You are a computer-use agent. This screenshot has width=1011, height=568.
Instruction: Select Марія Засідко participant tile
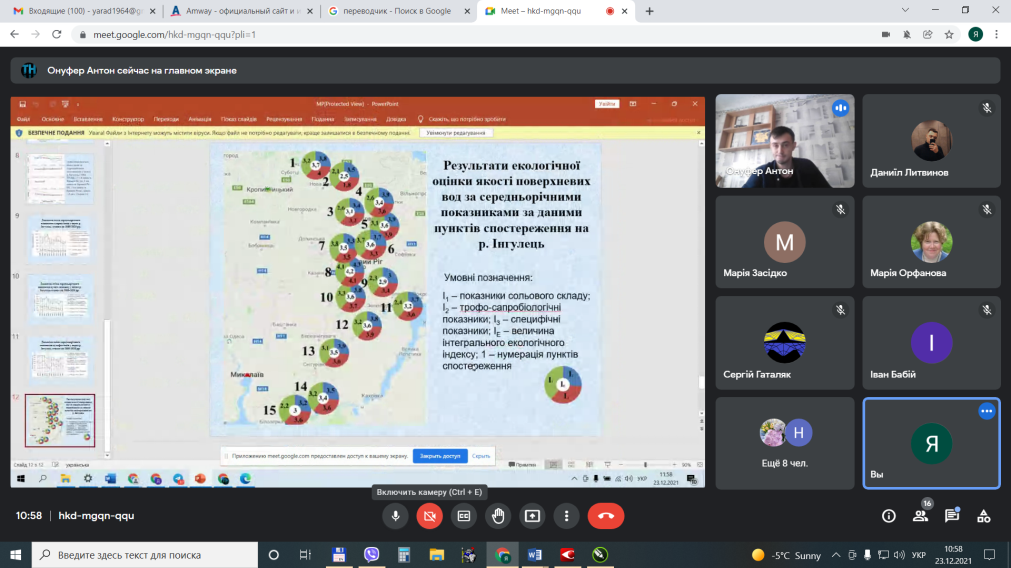point(785,242)
